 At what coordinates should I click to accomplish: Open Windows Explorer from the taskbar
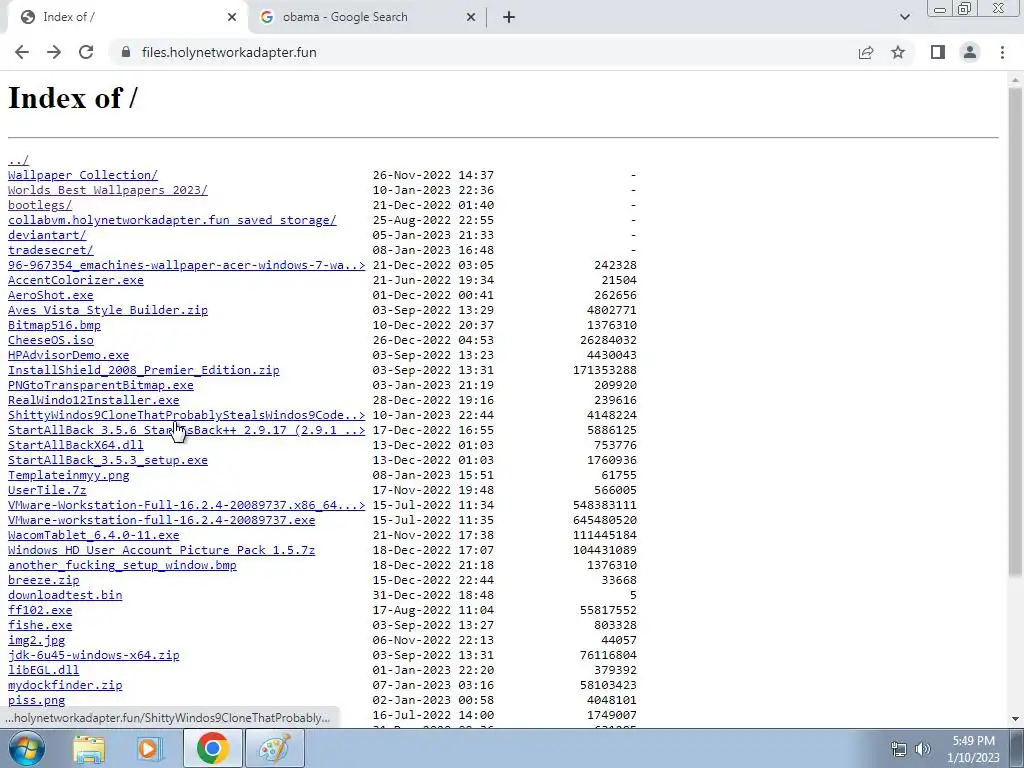(89, 748)
